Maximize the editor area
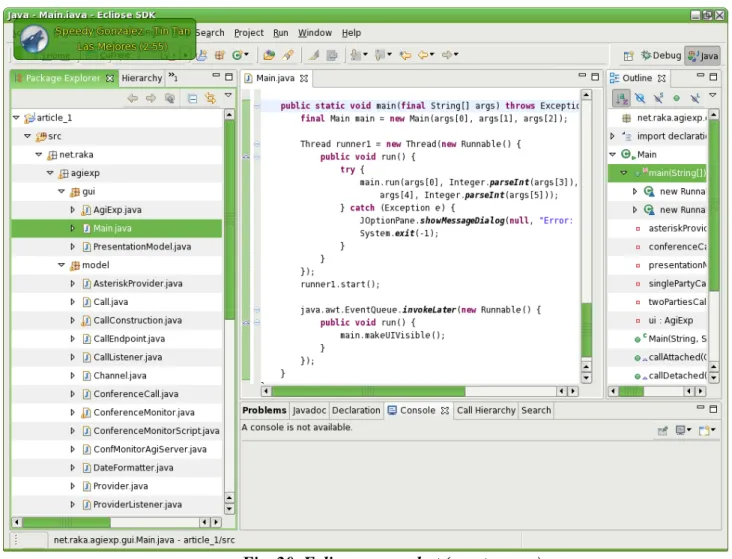 pos(595,76)
